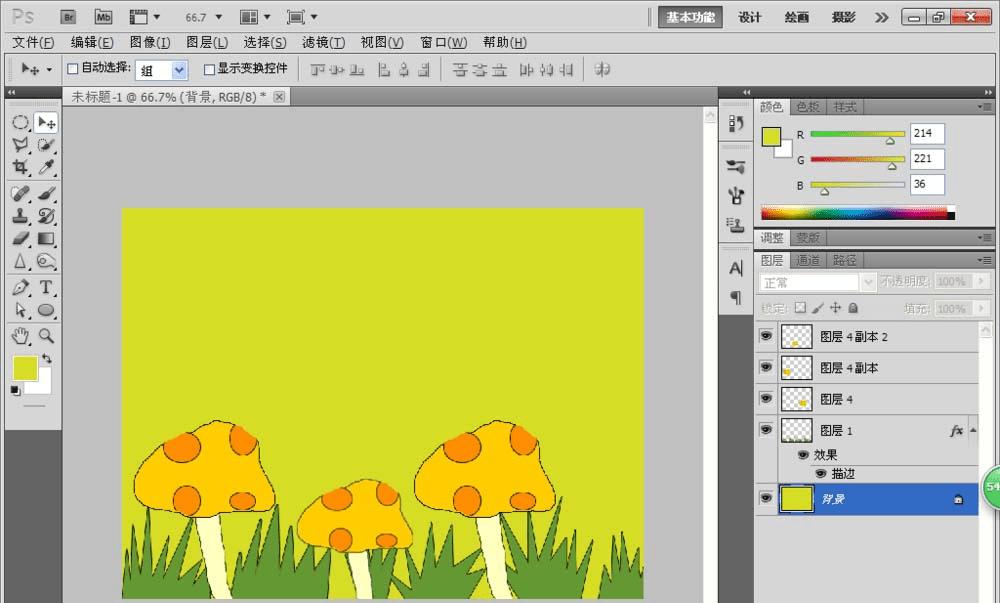Swap foreground and background colors
The image size is (1000, 603).
point(47,358)
